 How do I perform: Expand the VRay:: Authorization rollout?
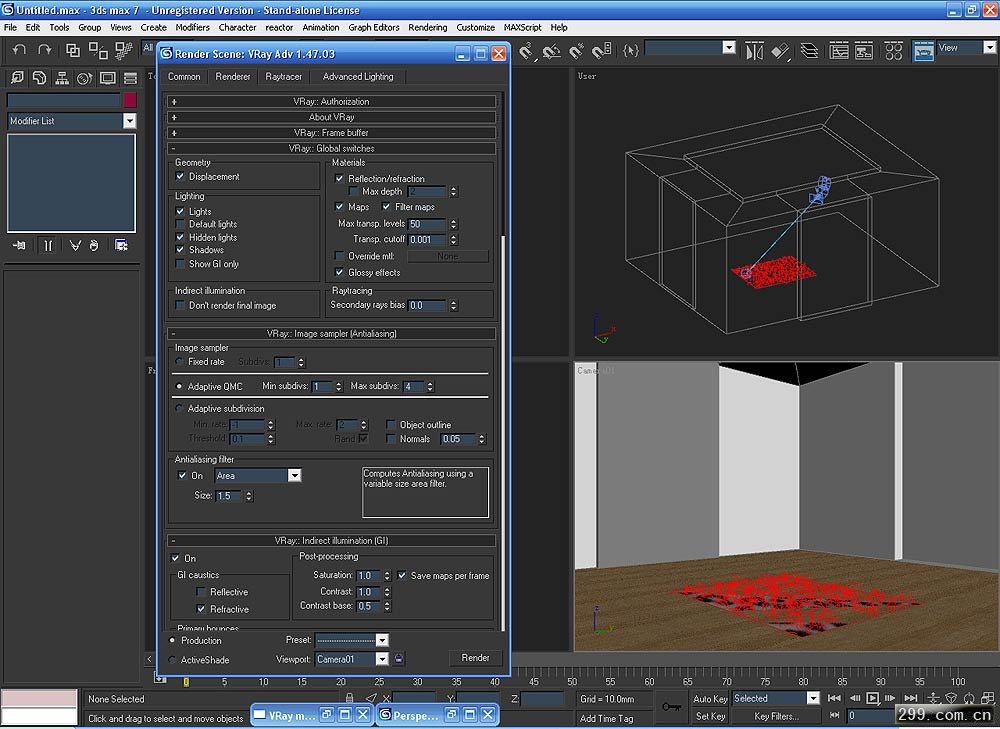332,101
